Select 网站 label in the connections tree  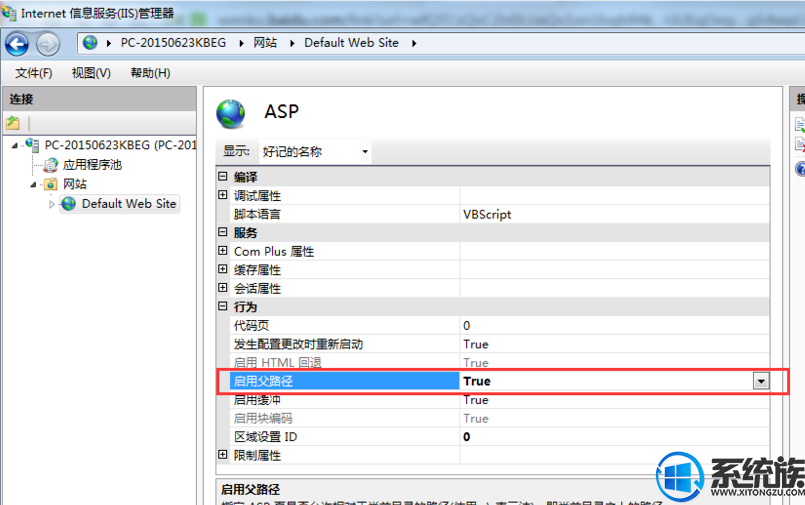75,184
